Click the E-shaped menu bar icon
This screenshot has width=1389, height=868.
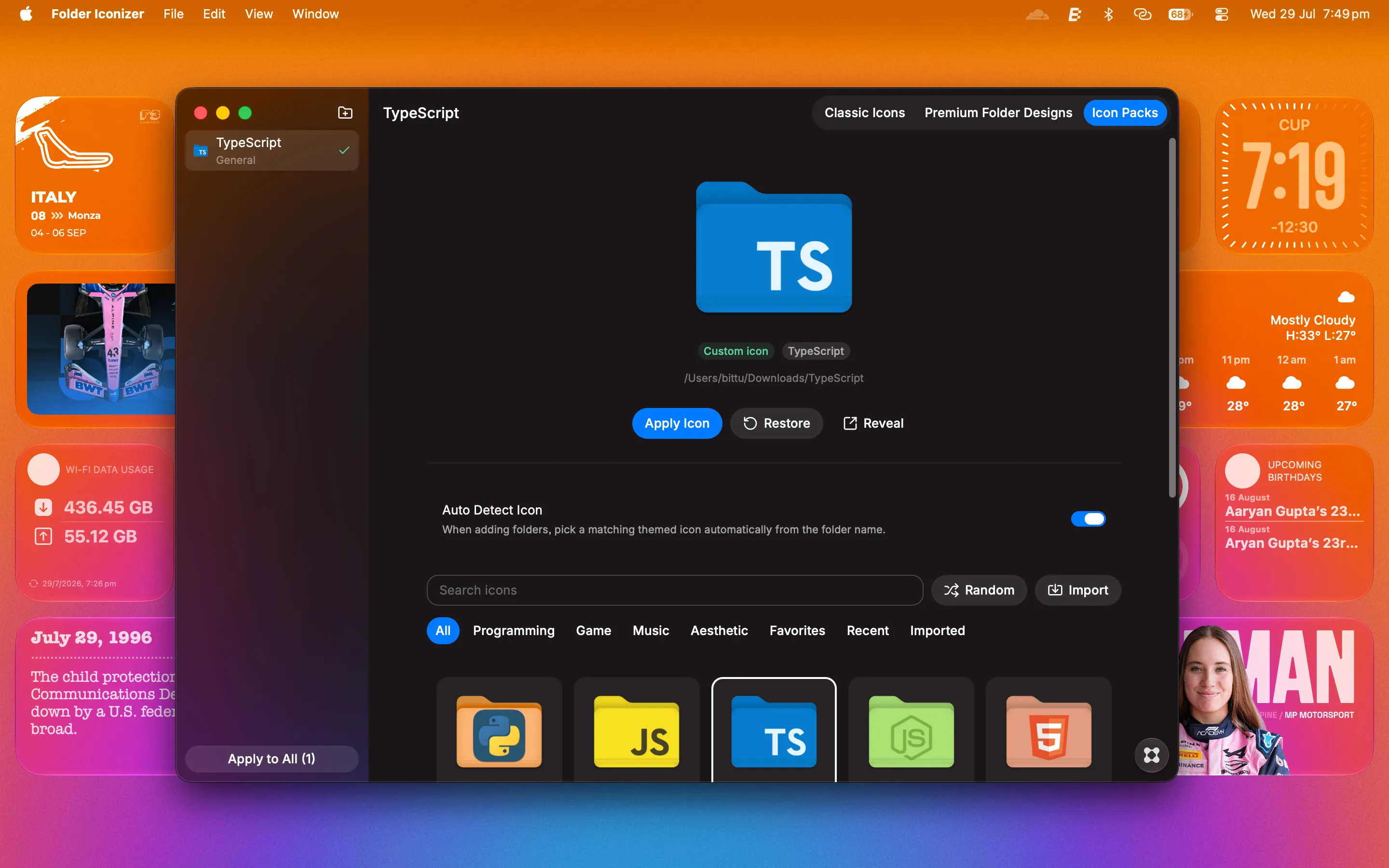tap(1075, 14)
